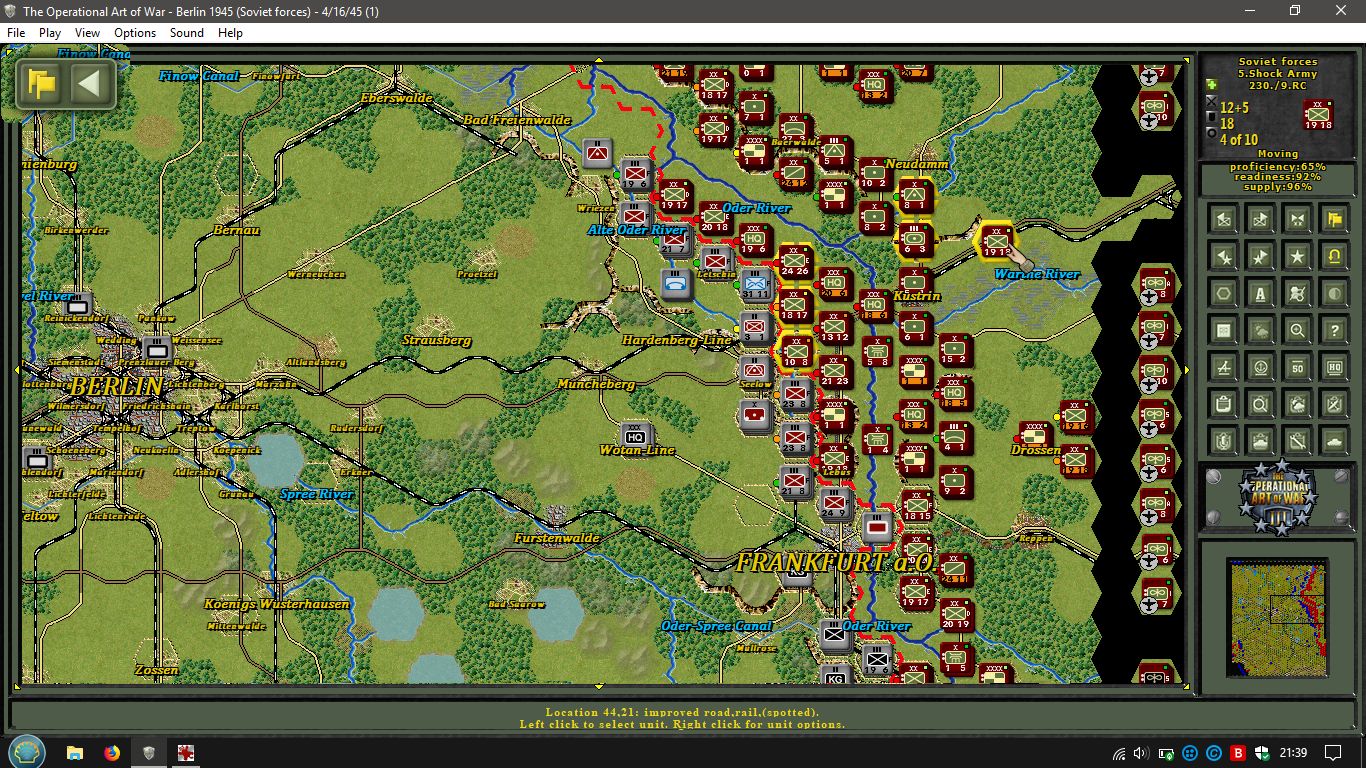Click the anchor circle button
This screenshot has height=768, width=1366.
click(x=1261, y=367)
